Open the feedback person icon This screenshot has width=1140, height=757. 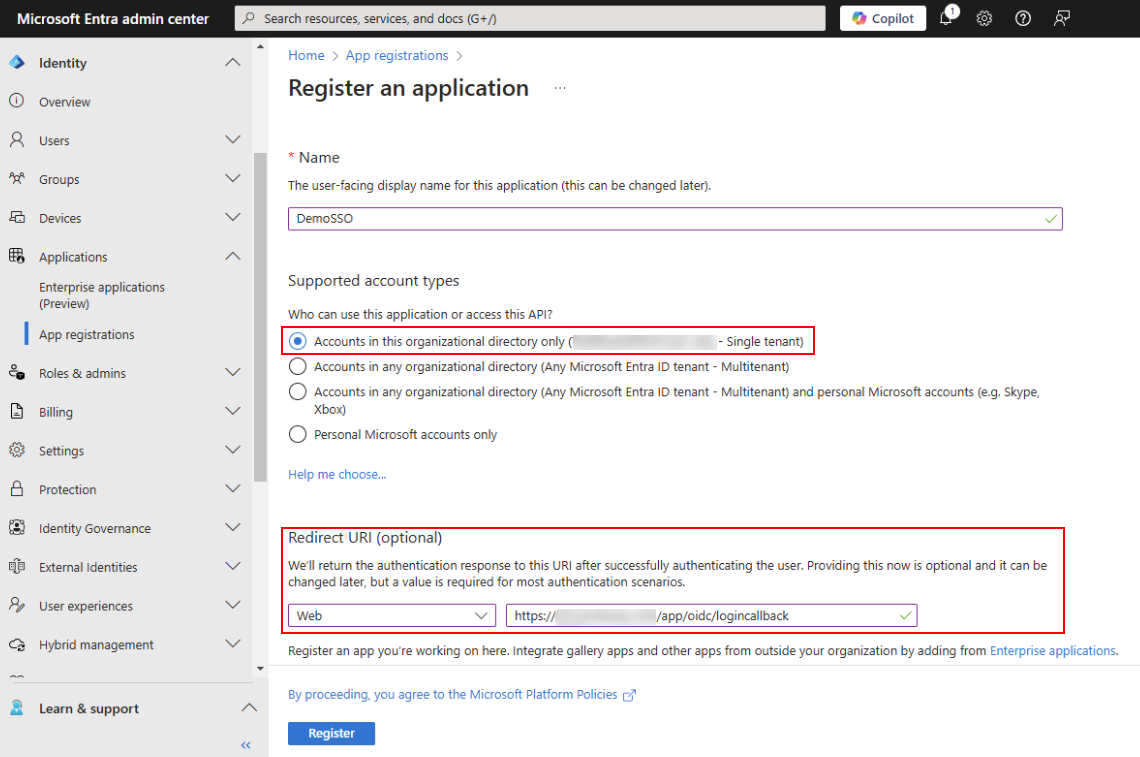[x=1062, y=18]
